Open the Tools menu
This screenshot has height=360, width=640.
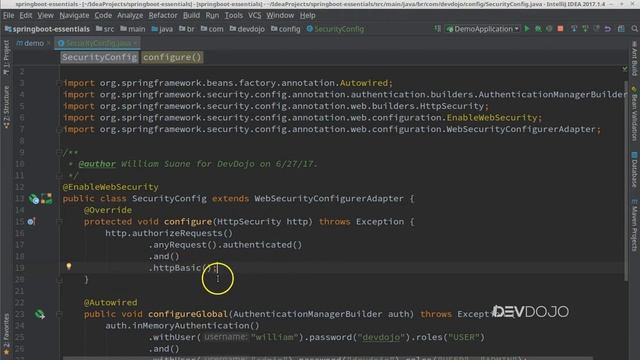[233, 16]
